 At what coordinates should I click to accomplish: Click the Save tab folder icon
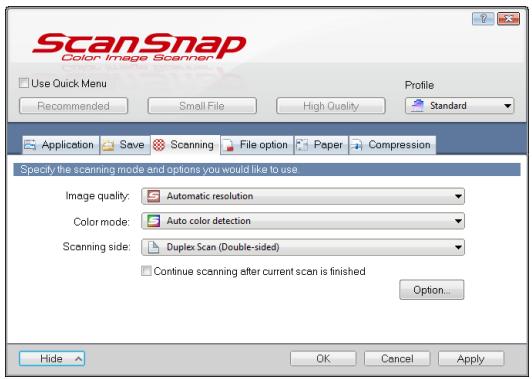coord(108,145)
